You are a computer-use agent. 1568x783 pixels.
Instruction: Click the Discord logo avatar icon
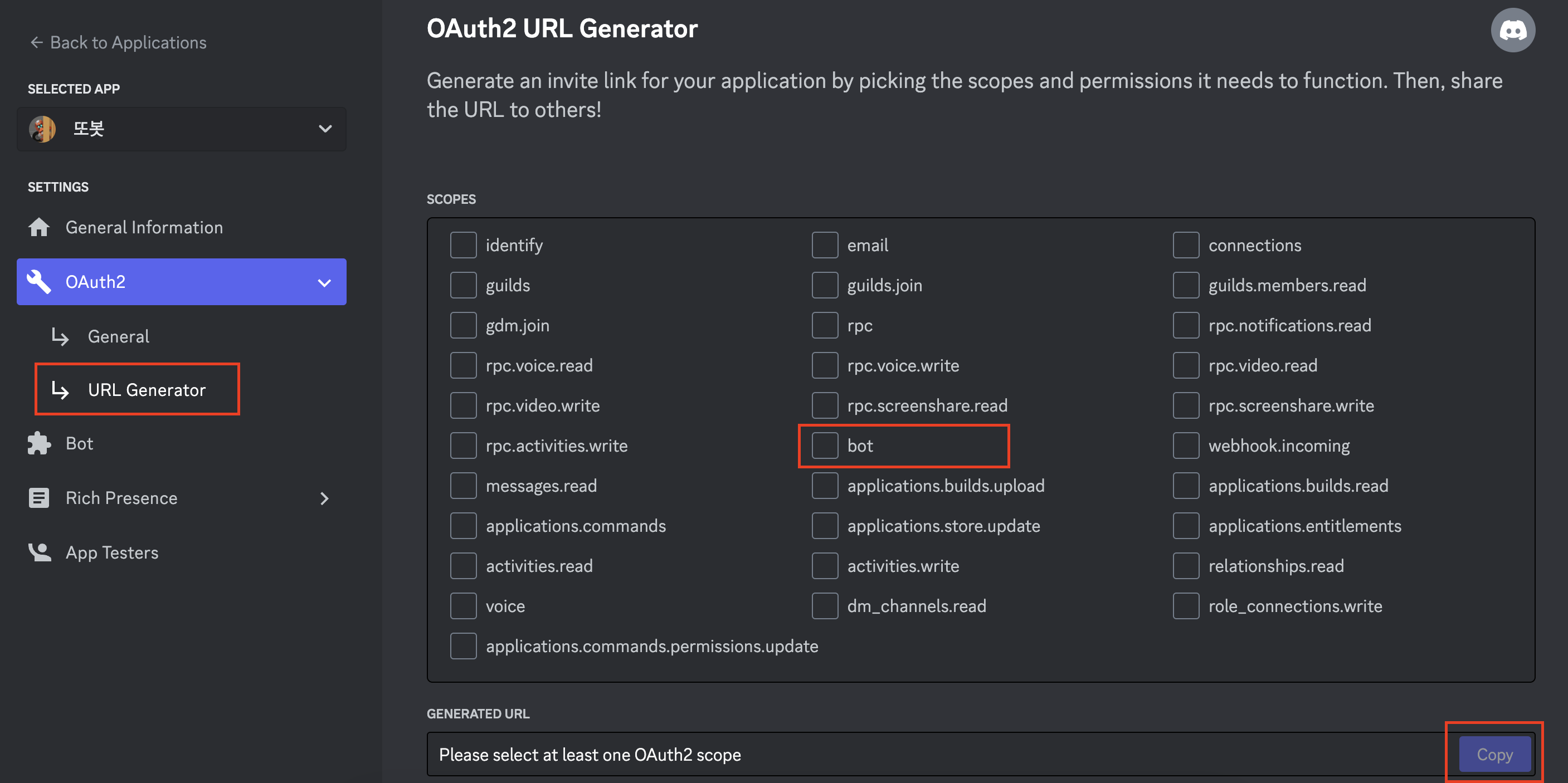[x=1512, y=31]
